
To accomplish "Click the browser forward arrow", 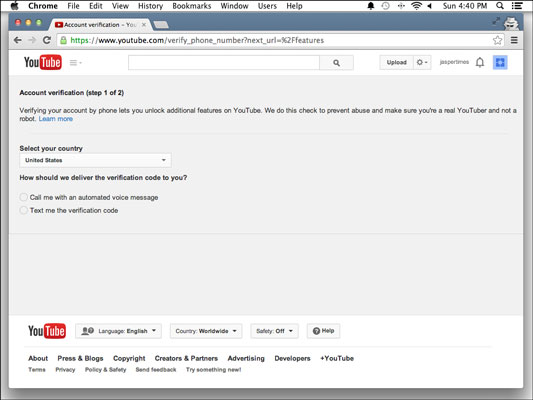I will tap(32, 40).
